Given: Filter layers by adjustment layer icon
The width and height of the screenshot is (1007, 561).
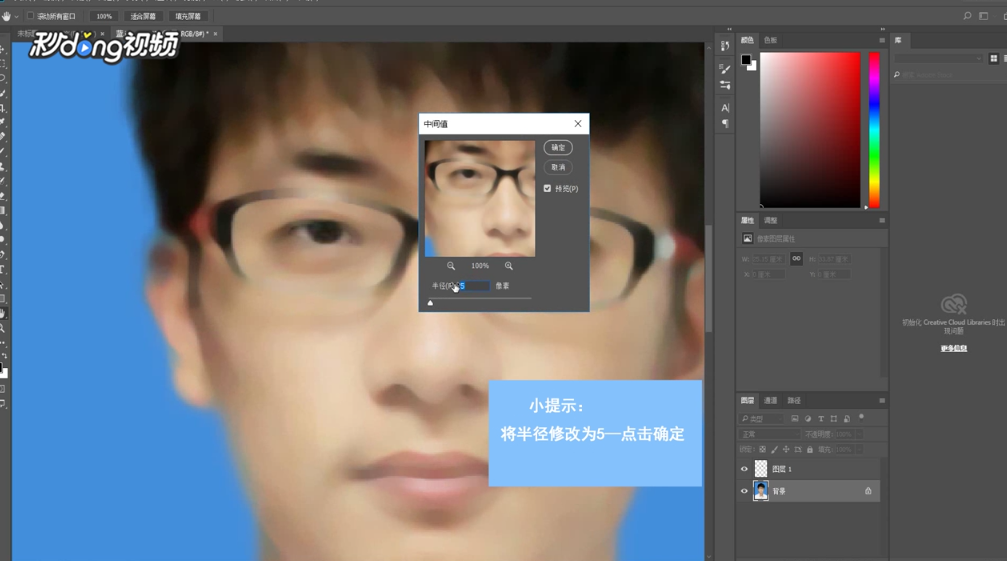Looking at the screenshot, I should tap(808, 419).
